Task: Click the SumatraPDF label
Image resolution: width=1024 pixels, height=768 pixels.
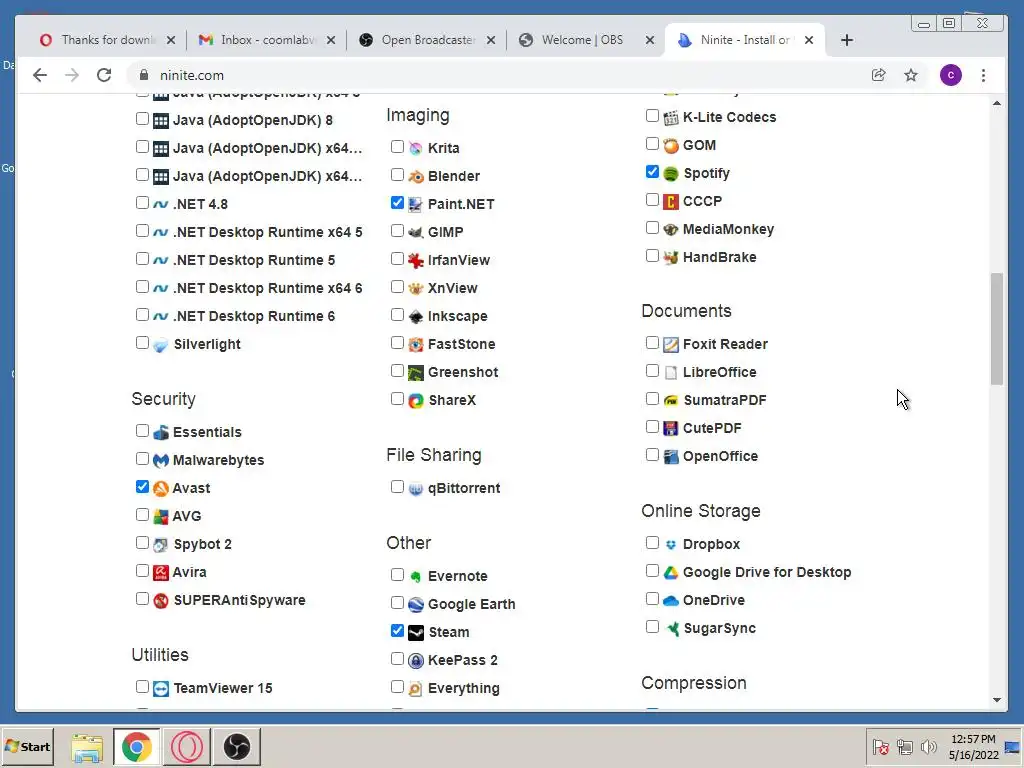Action: point(725,400)
